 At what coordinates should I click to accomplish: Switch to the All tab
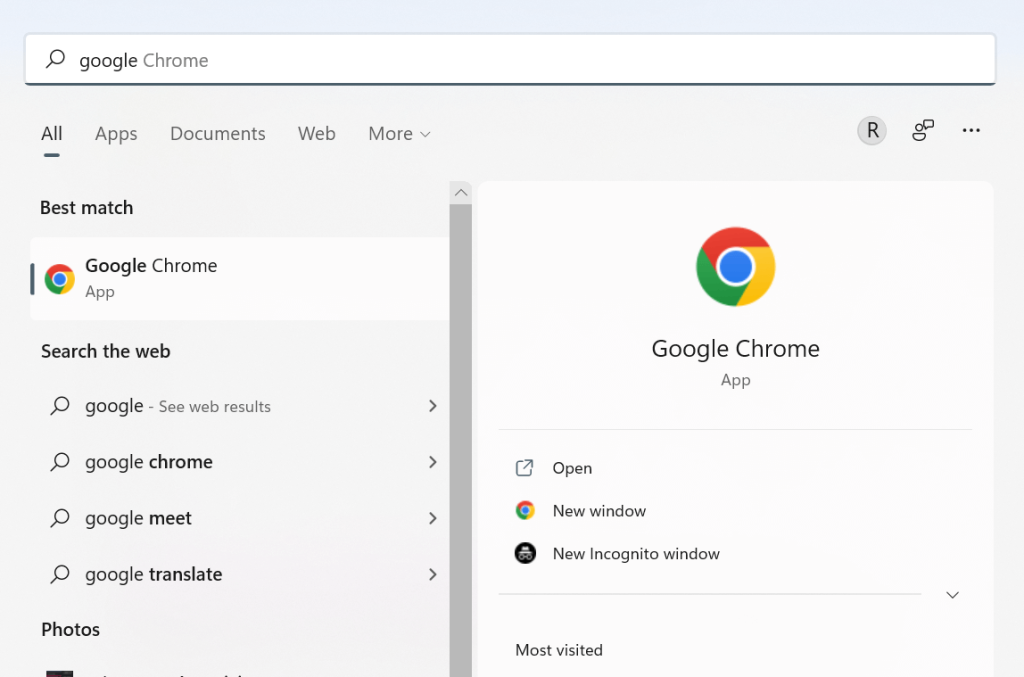[52, 134]
